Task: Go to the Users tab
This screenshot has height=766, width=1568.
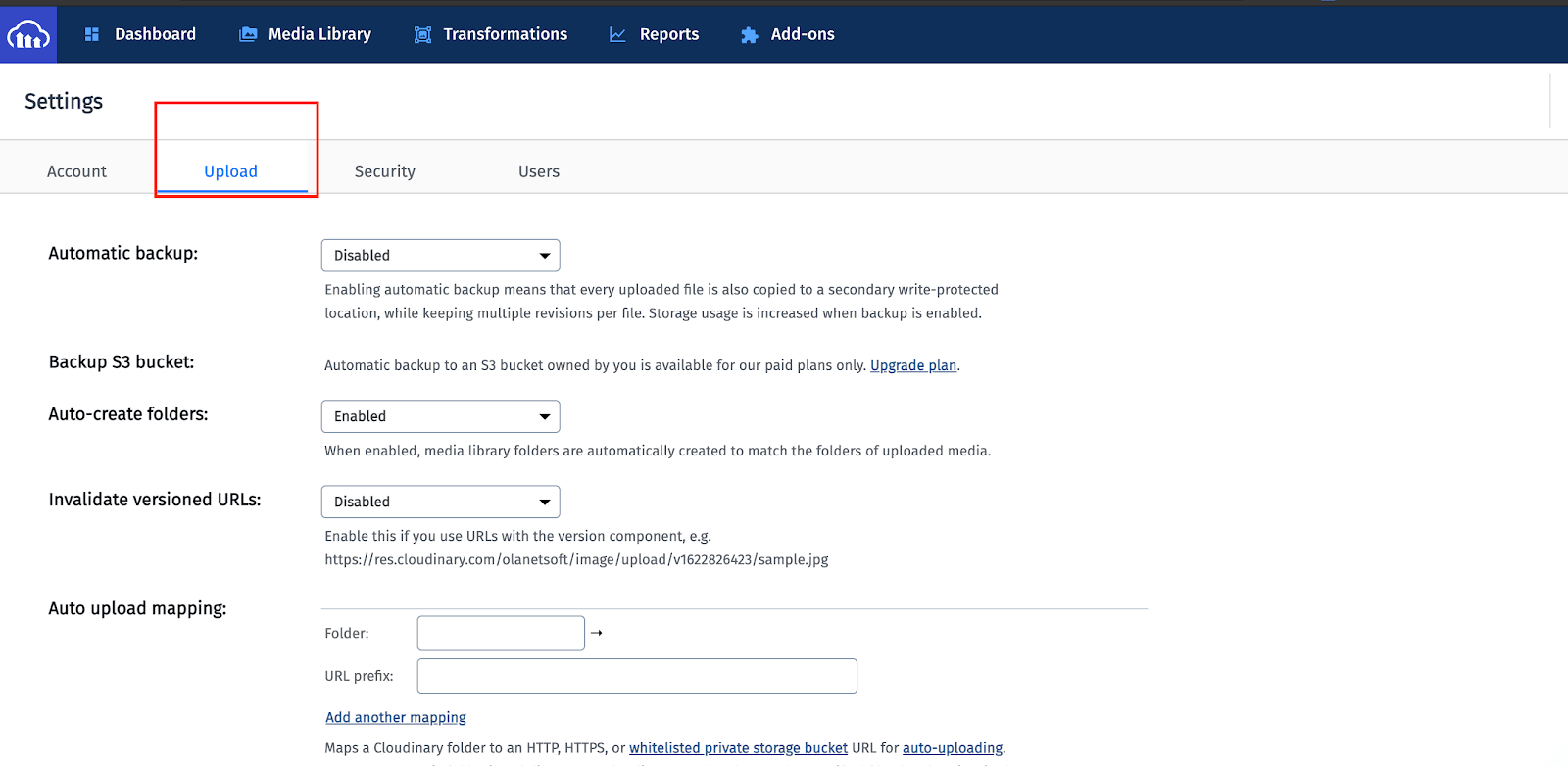Action: pyautogui.click(x=539, y=171)
